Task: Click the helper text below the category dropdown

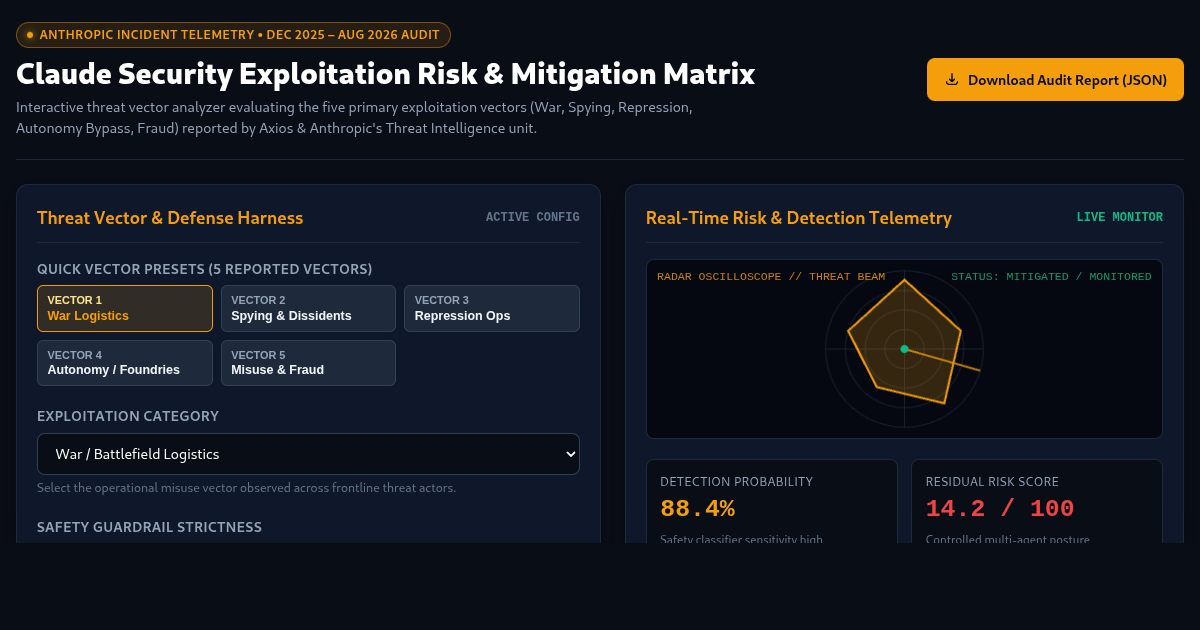Action: click(x=246, y=488)
